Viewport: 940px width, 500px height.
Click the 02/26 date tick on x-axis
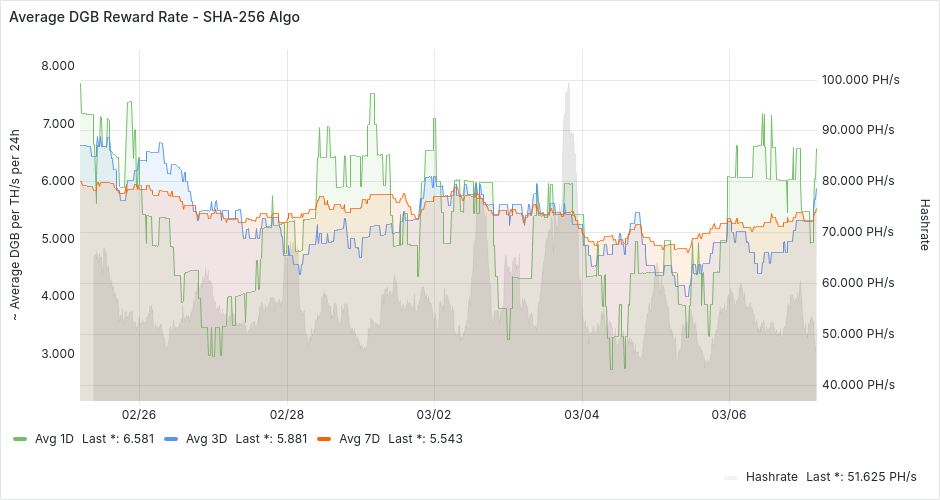pyautogui.click(x=139, y=414)
